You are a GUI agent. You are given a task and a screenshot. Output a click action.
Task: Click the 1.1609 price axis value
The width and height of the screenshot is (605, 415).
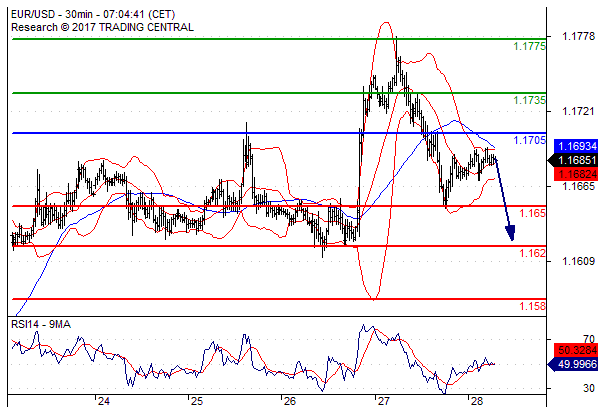point(578,261)
